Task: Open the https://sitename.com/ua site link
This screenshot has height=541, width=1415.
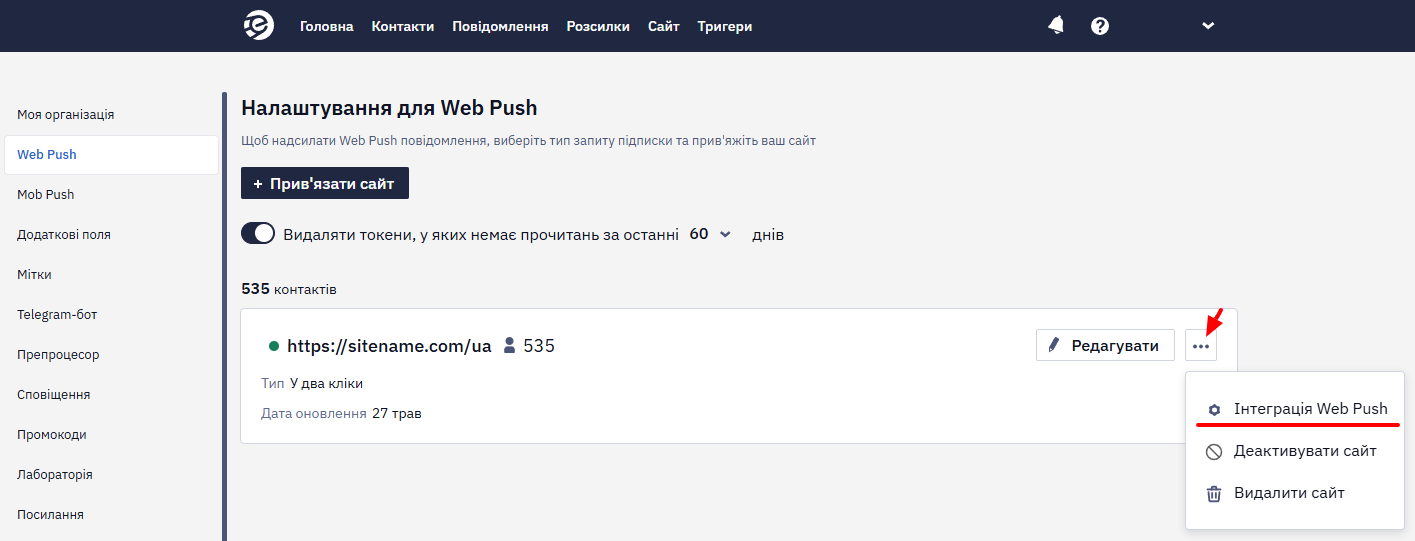Action: pyautogui.click(x=389, y=346)
